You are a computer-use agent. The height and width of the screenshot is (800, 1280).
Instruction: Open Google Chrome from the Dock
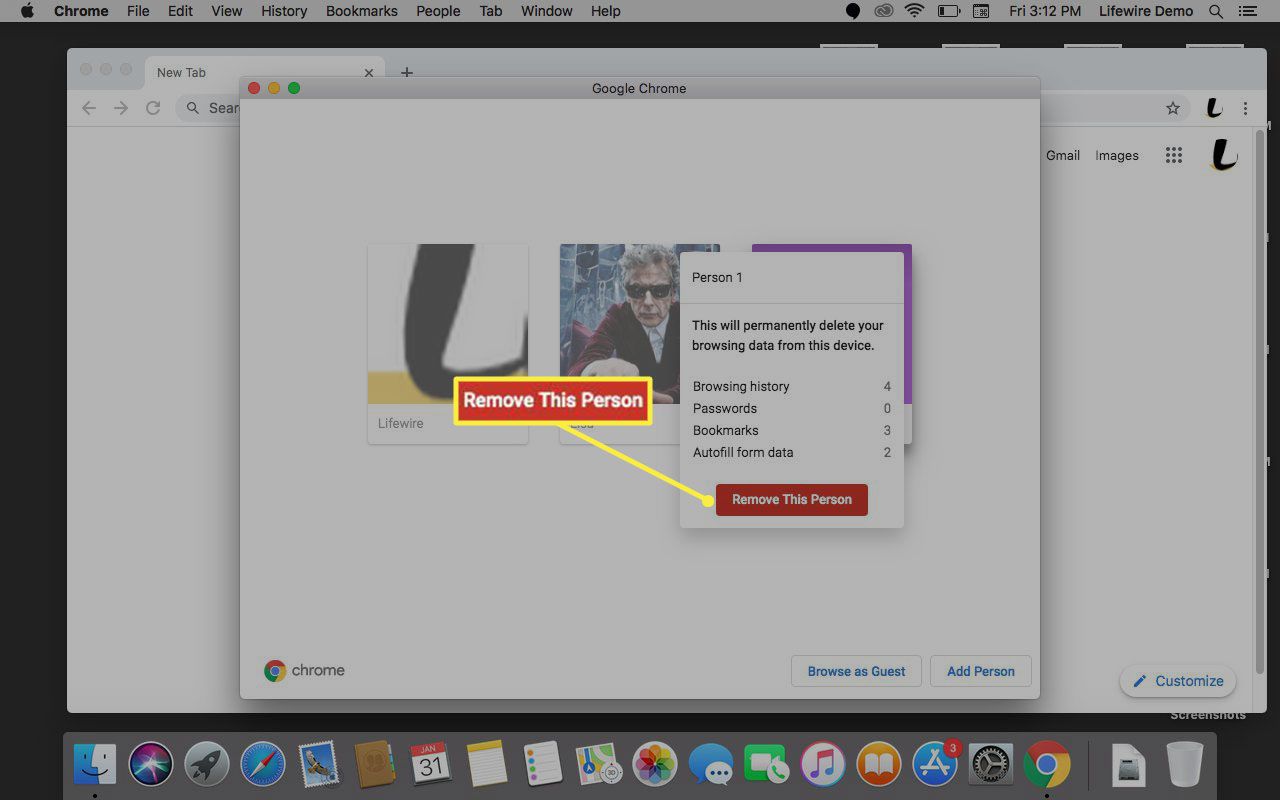pyautogui.click(x=1047, y=765)
